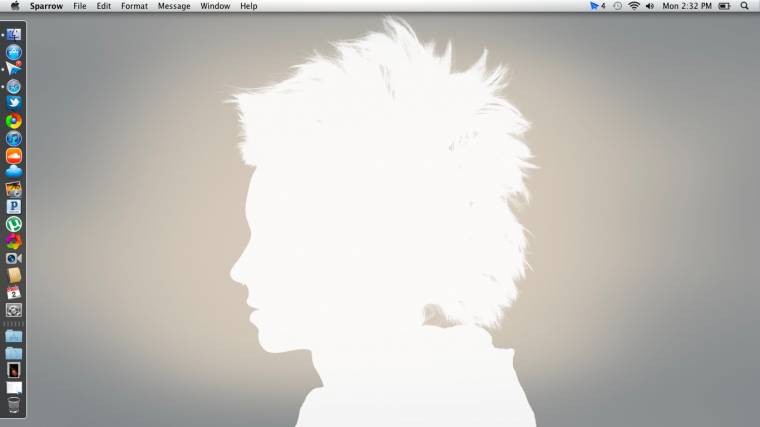Image resolution: width=760 pixels, height=427 pixels.
Task: Open the tan notes scroll icon in dock
Action: point(14,275)
